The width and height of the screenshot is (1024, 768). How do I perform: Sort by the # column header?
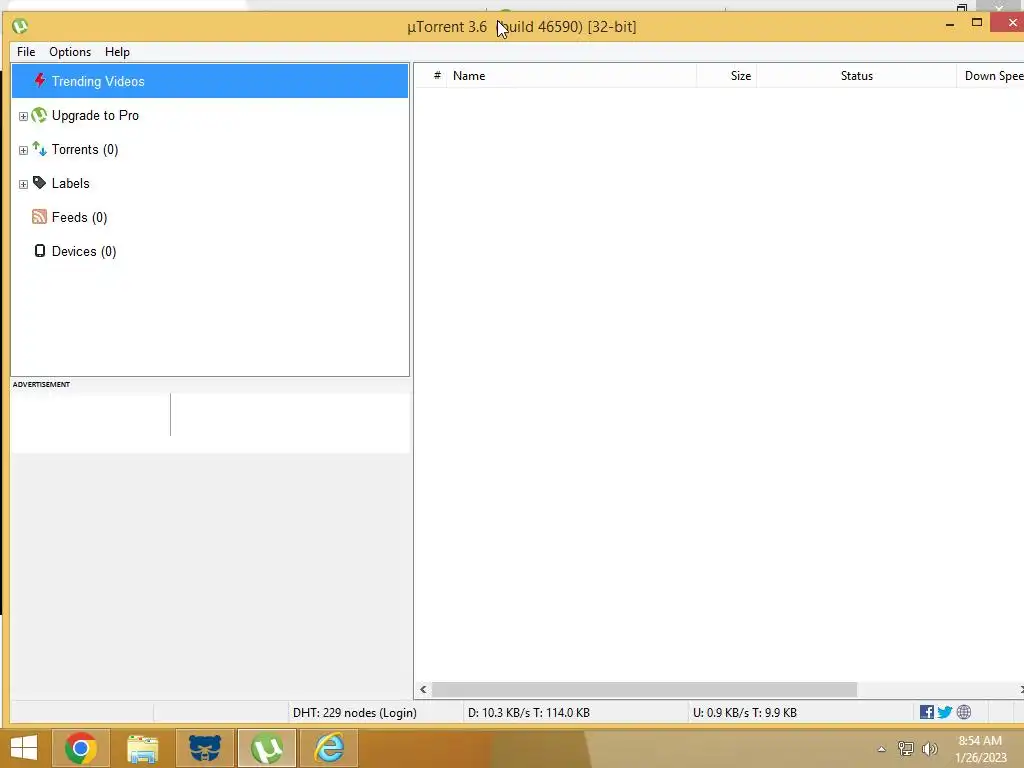tap(437, 76)
